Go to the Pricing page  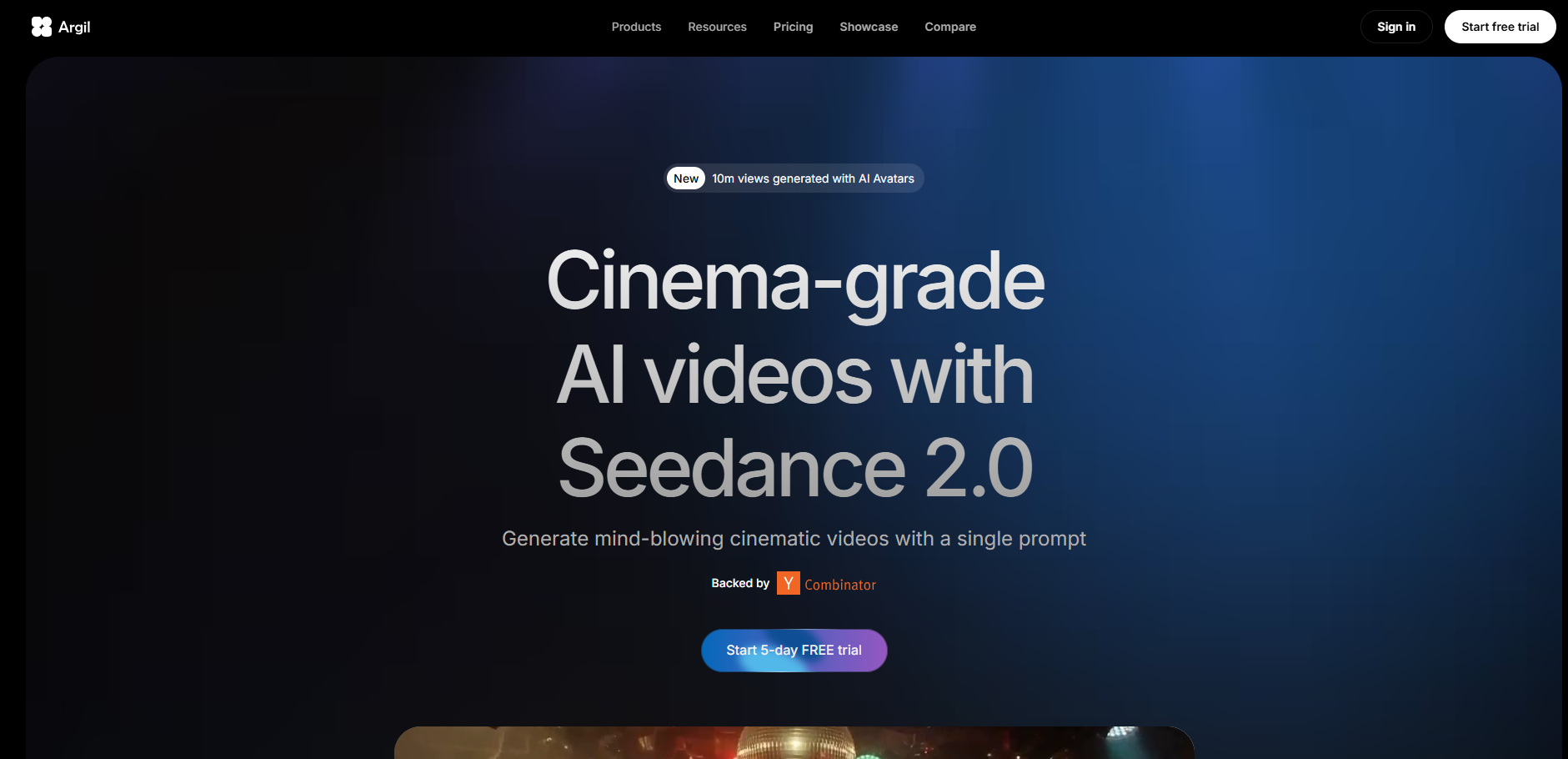point(793,27)
